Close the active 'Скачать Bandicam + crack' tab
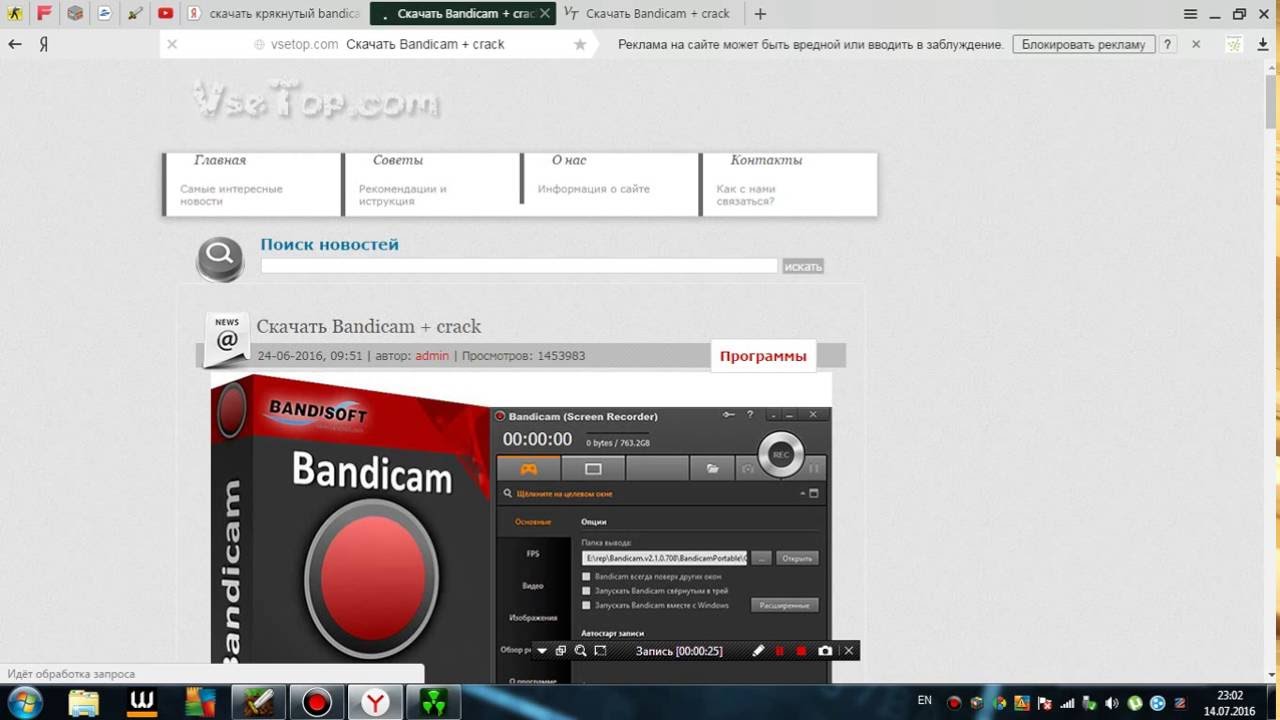The height and width of the screenshot is (720, 1280). [x=545, y=14]
